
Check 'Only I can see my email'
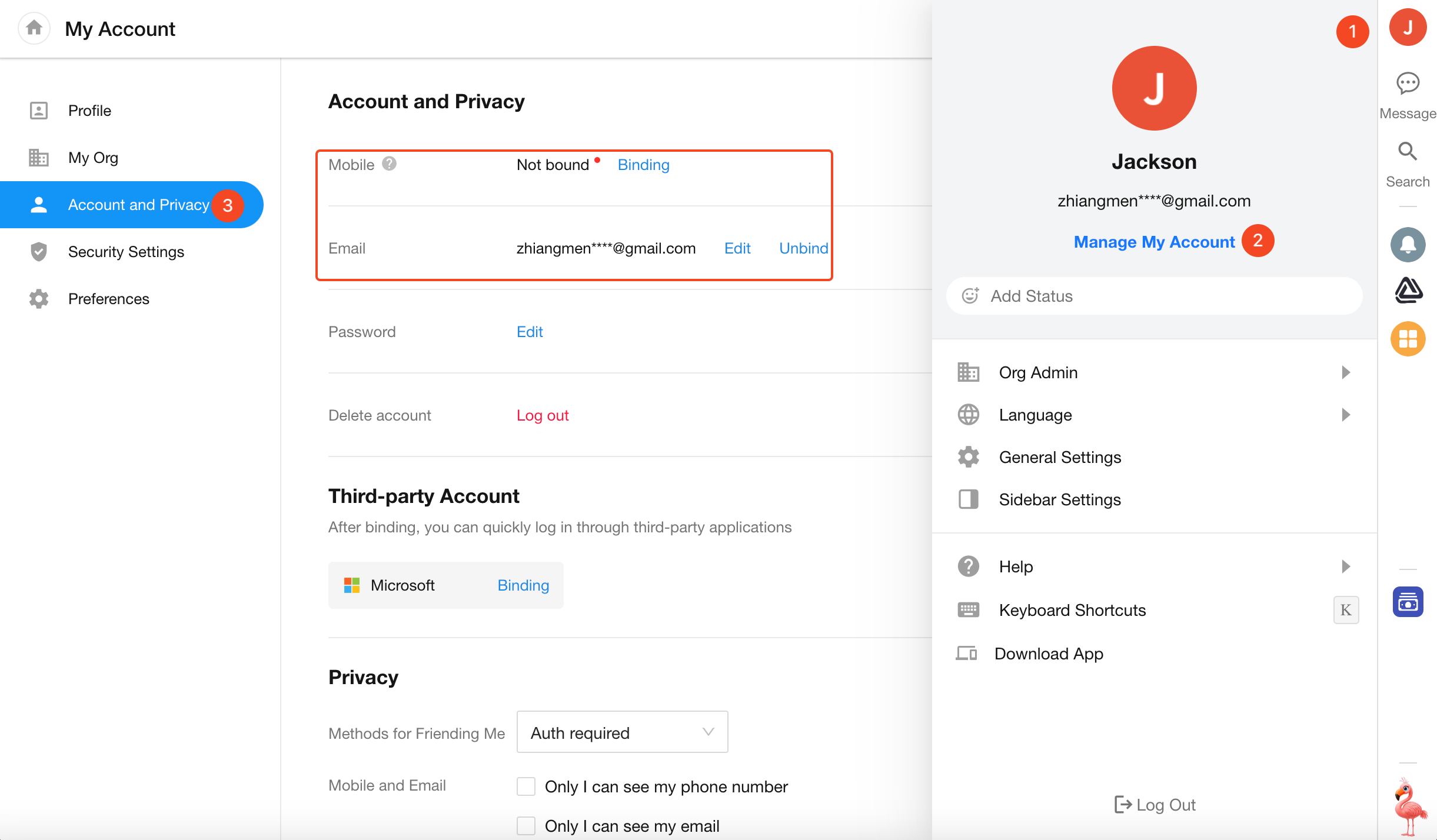526,826
